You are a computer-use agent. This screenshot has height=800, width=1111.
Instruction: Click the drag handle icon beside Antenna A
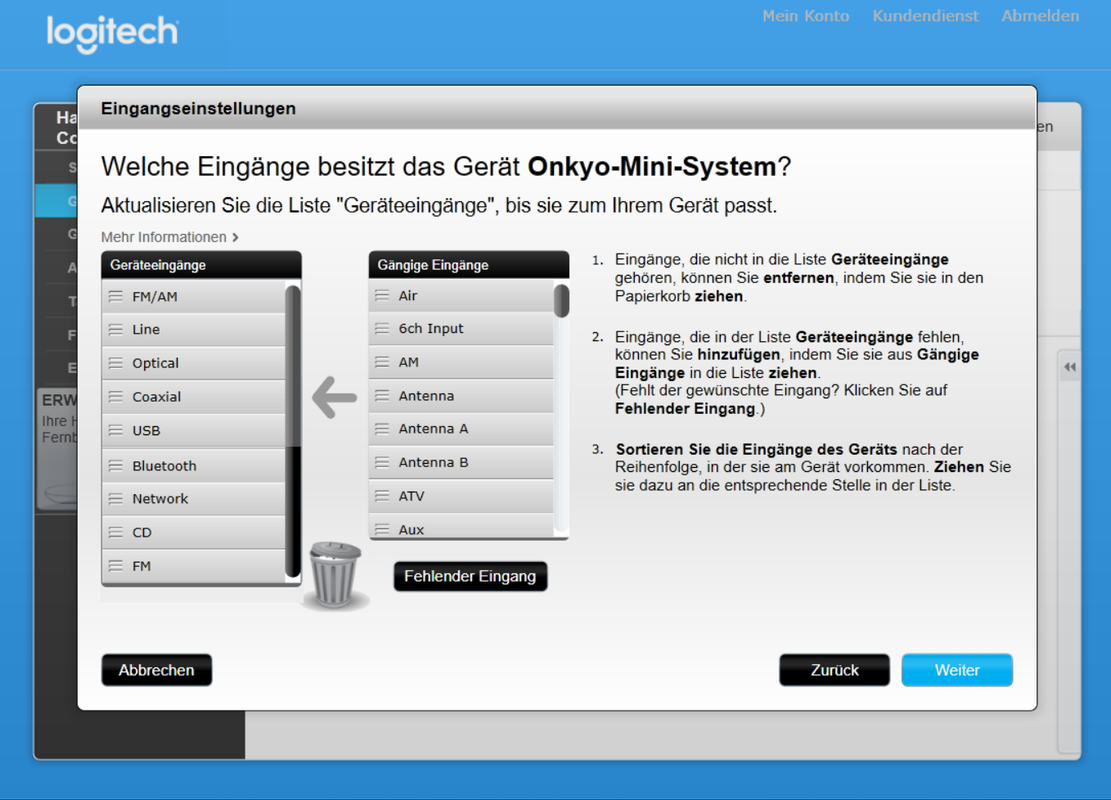pyautogui.click(x=382, y=429)
